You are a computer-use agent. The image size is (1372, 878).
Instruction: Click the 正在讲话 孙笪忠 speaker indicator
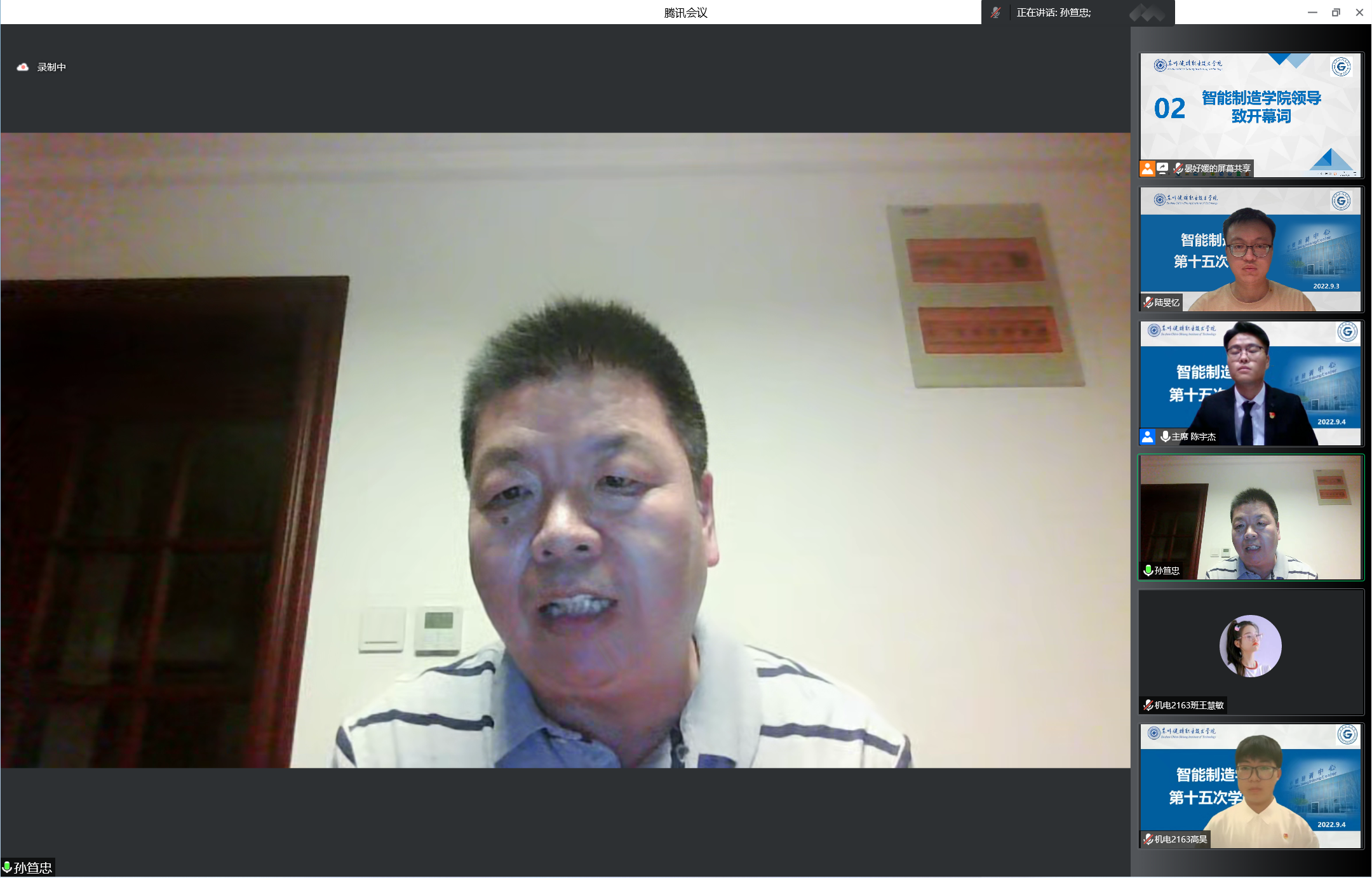click(x=1053, y=13)
